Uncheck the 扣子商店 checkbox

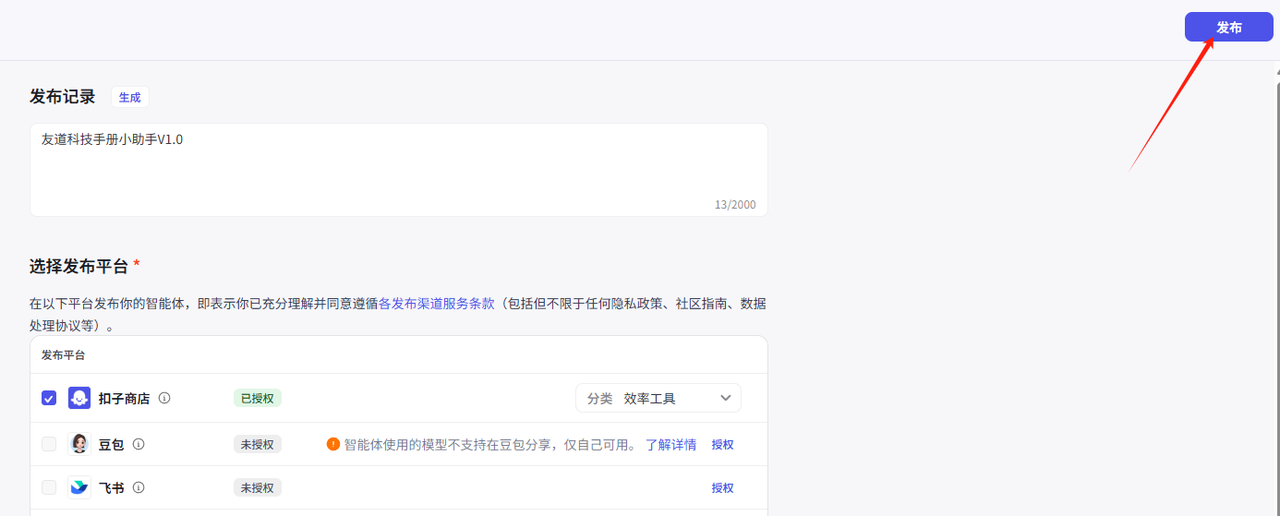point(49,398)
